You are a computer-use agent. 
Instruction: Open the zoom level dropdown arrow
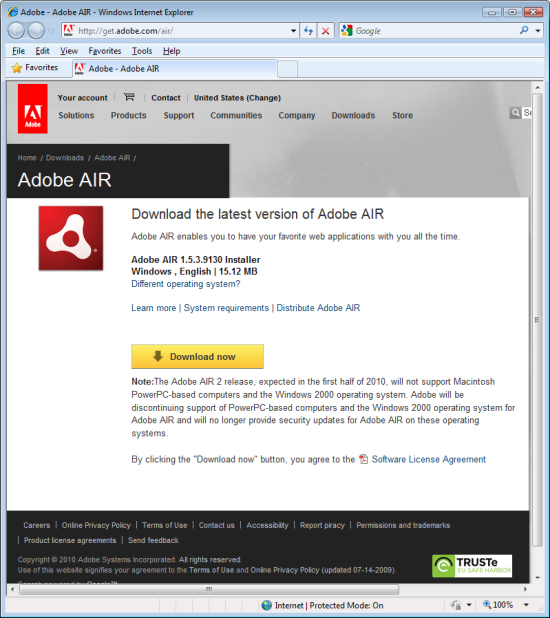click(526, 605)
